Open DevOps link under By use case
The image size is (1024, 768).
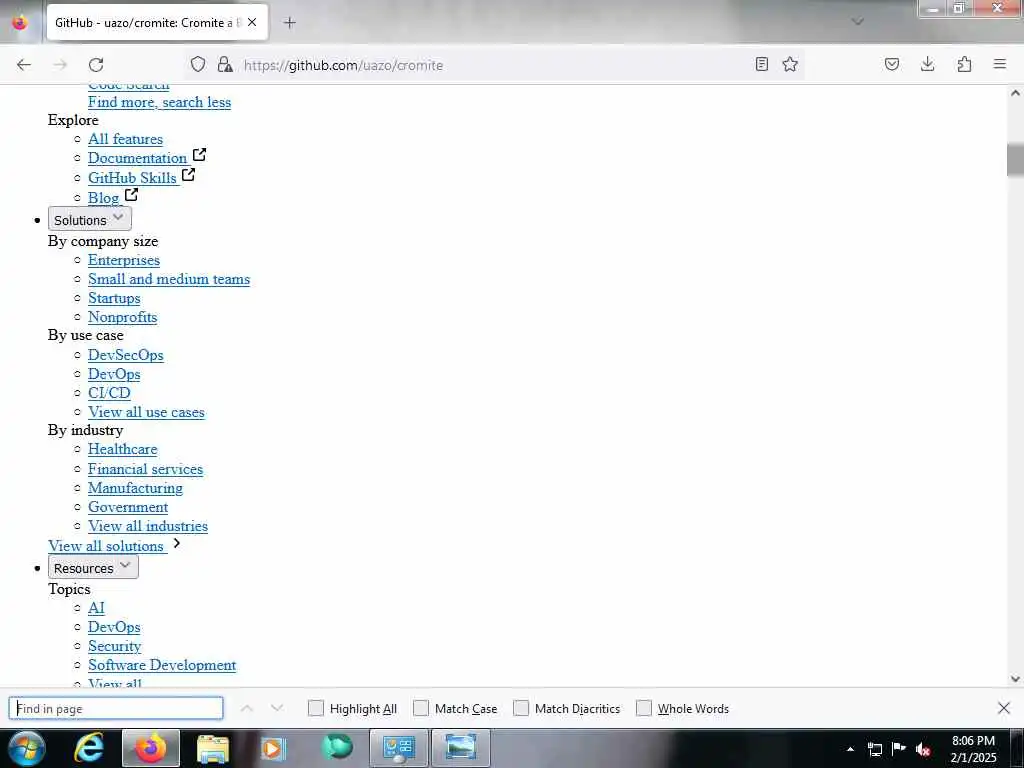tap(114, 374)
